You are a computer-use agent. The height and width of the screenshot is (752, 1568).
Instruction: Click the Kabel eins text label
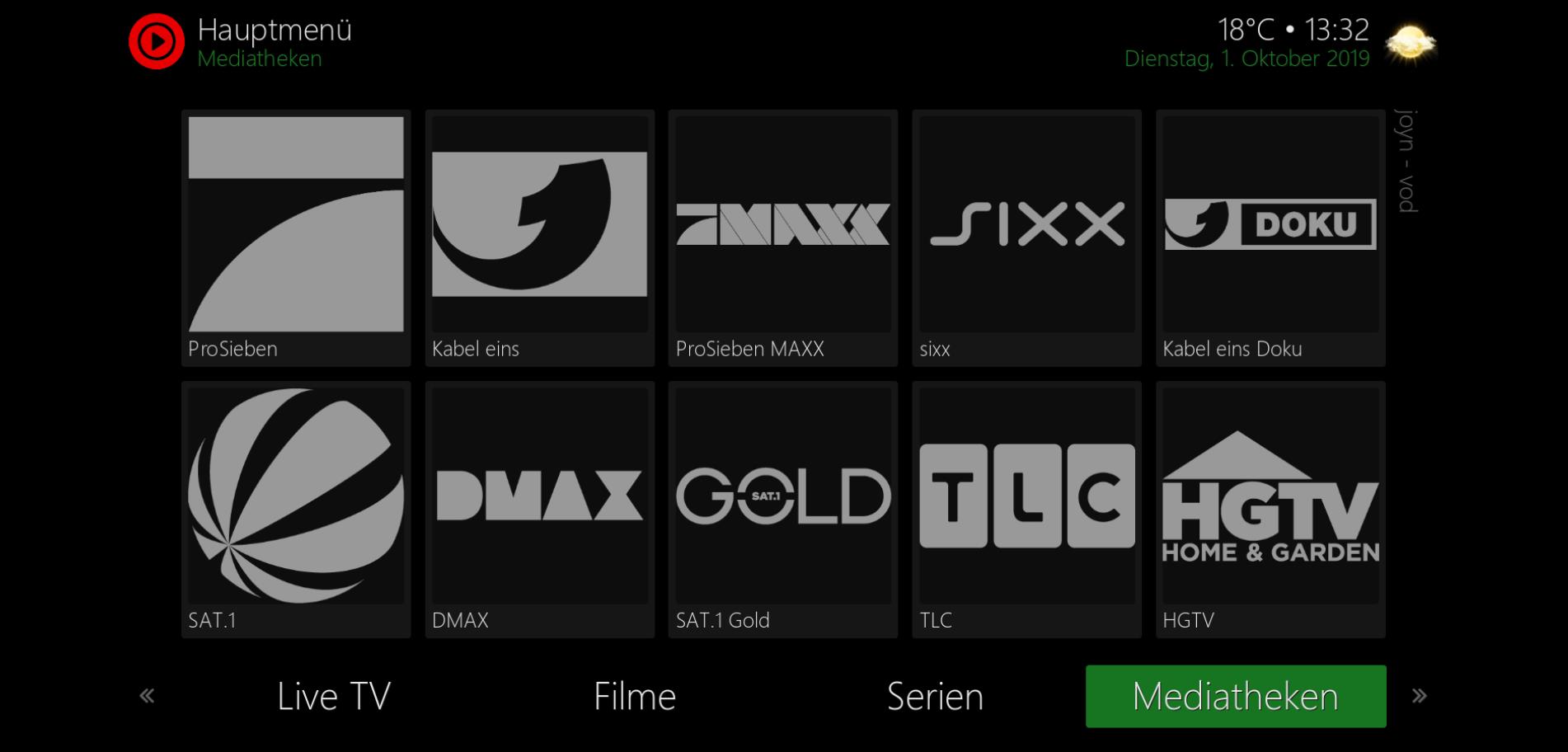pos(476,349)
